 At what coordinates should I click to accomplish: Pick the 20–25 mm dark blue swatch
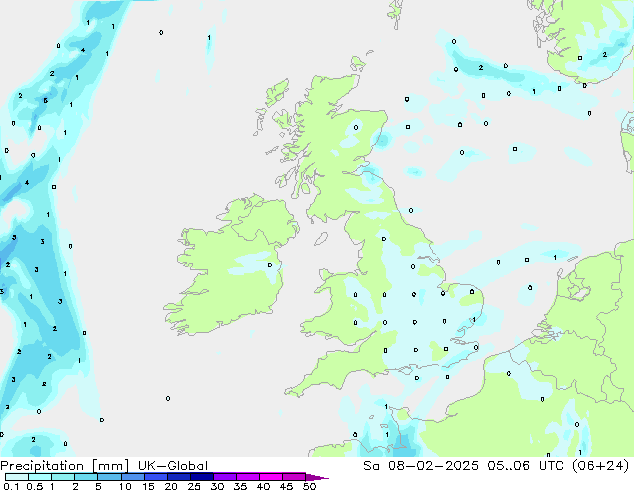(x=179, y=477)
